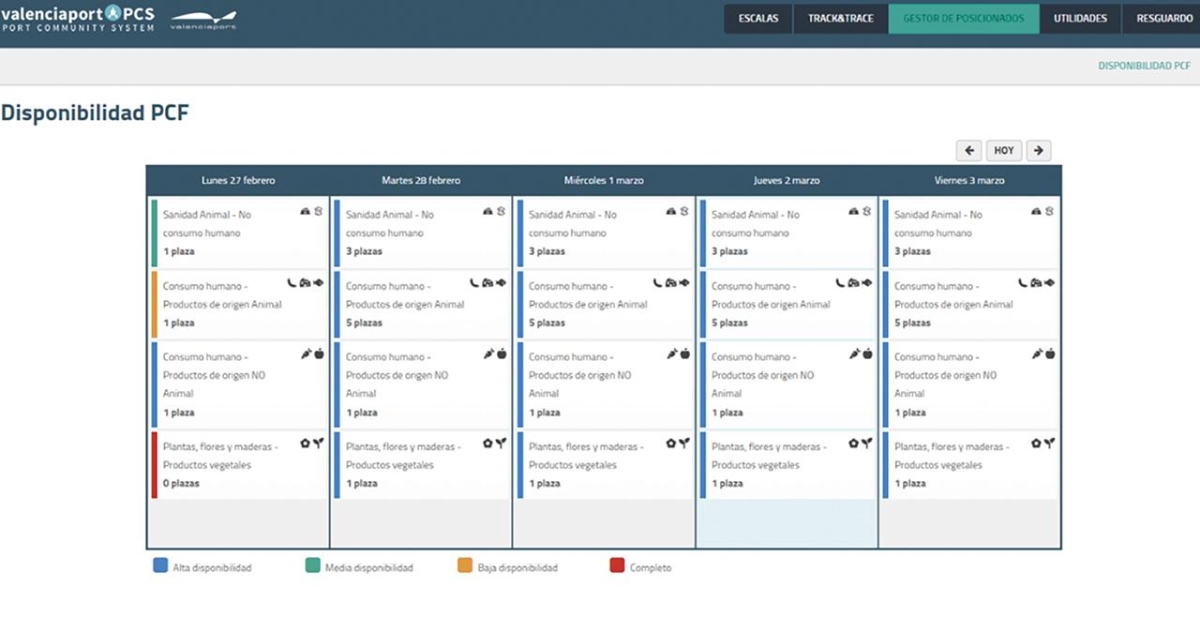
Task: Click the Lunes 27 febrero column header
Action: (x=238, y=181)
